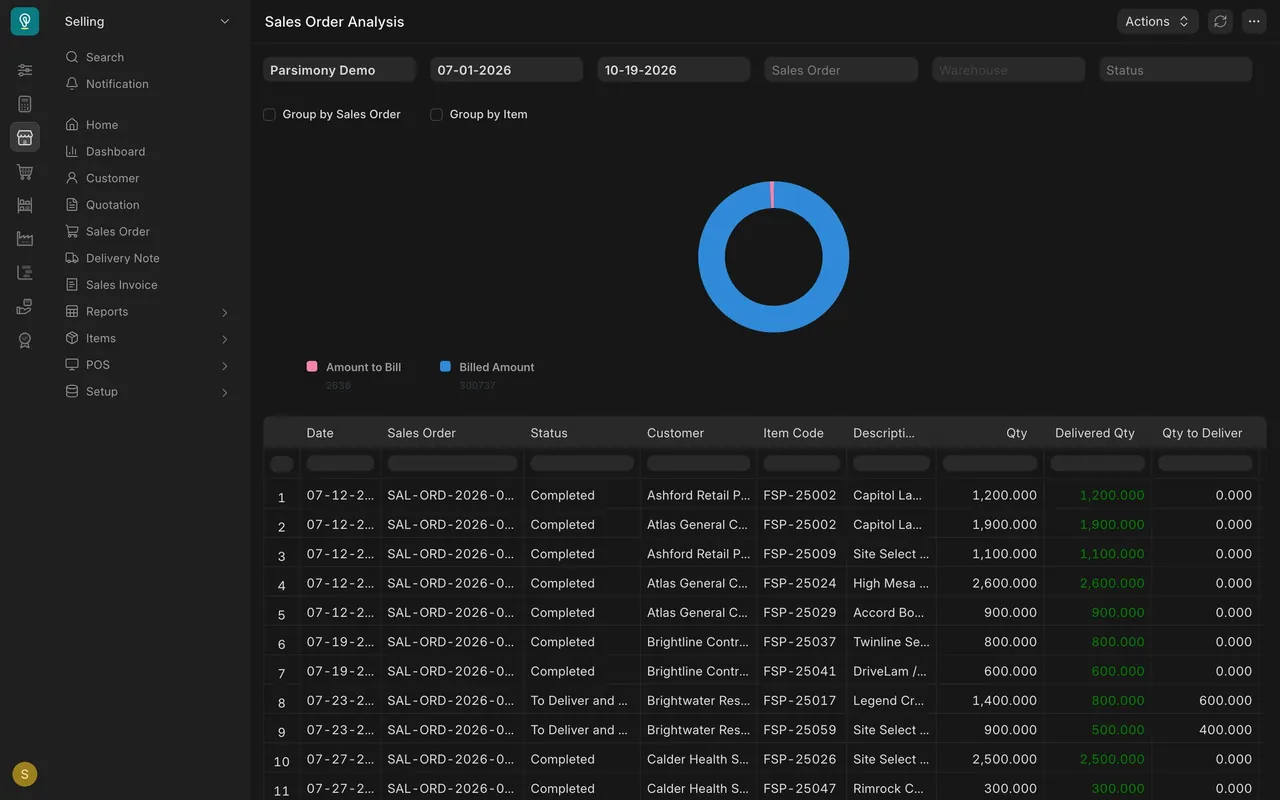The height and width of the screenshot is (800, 1280).
Task: Click the Qty to Deliver value 600.000
Action: 1225,701
